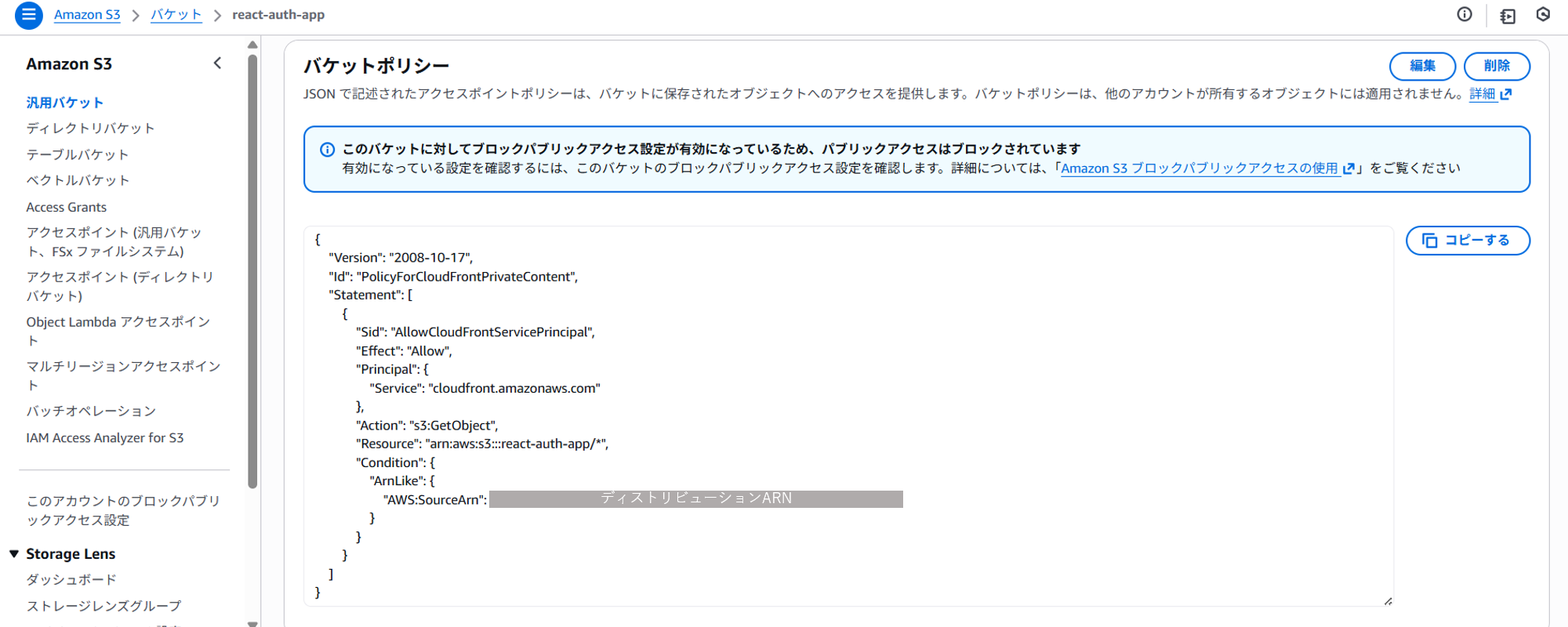Image resolution: width=1568 pixels, height=627 pixels.
Task: Select 汎用バケット in the sidebar
Action: 65,103
